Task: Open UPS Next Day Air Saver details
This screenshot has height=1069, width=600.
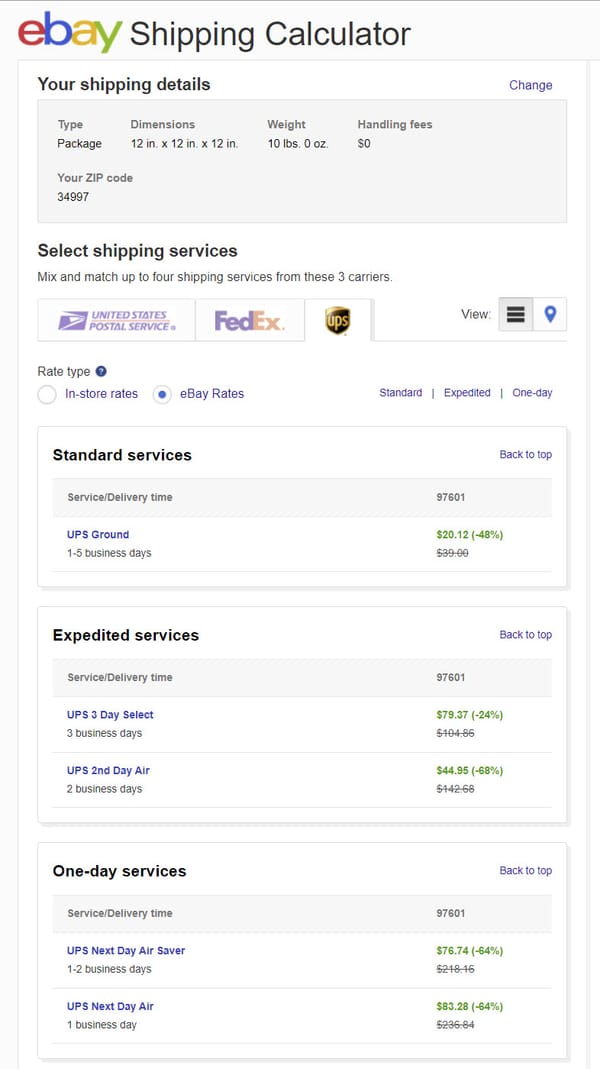Action: click(x=125, y=950)
